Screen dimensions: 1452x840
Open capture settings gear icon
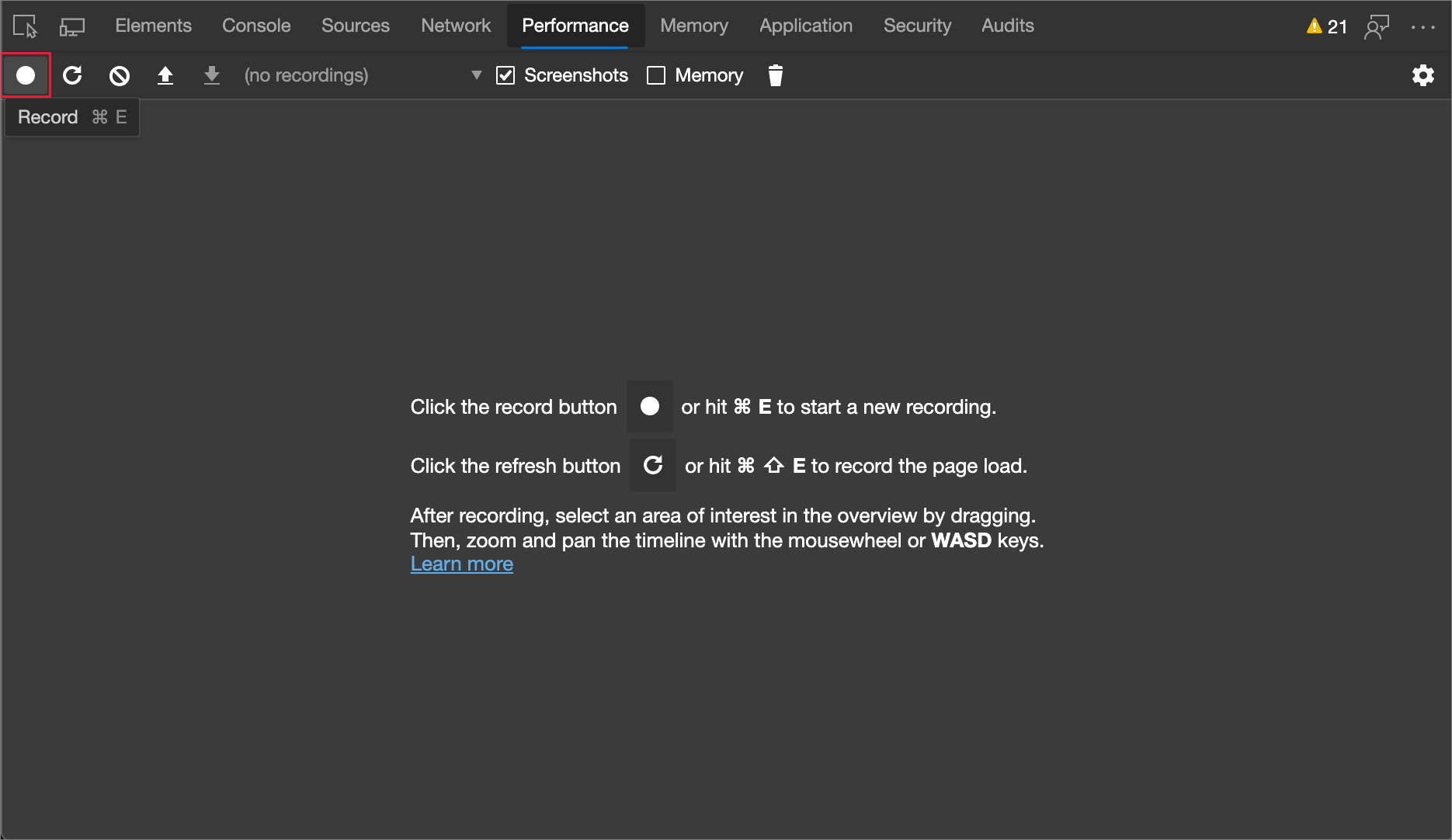pyautogui.click(x=1422, y=75)
